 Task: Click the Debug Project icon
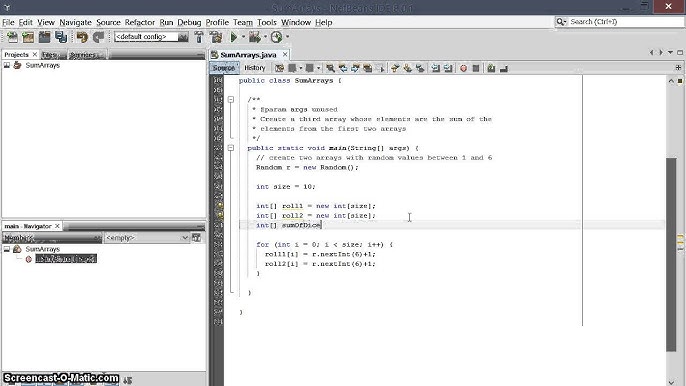(x=254, y=37)
